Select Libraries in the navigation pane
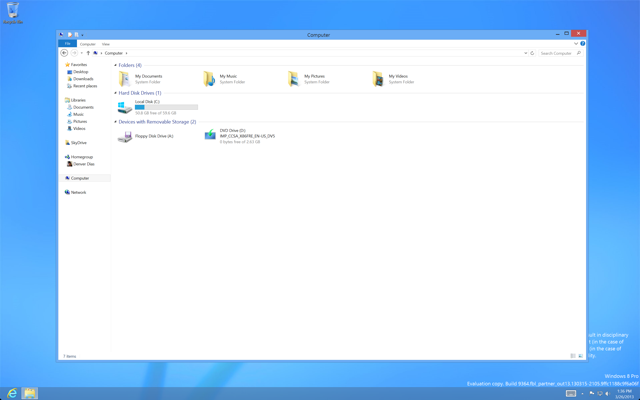The image size is (640, 400). 76,100
